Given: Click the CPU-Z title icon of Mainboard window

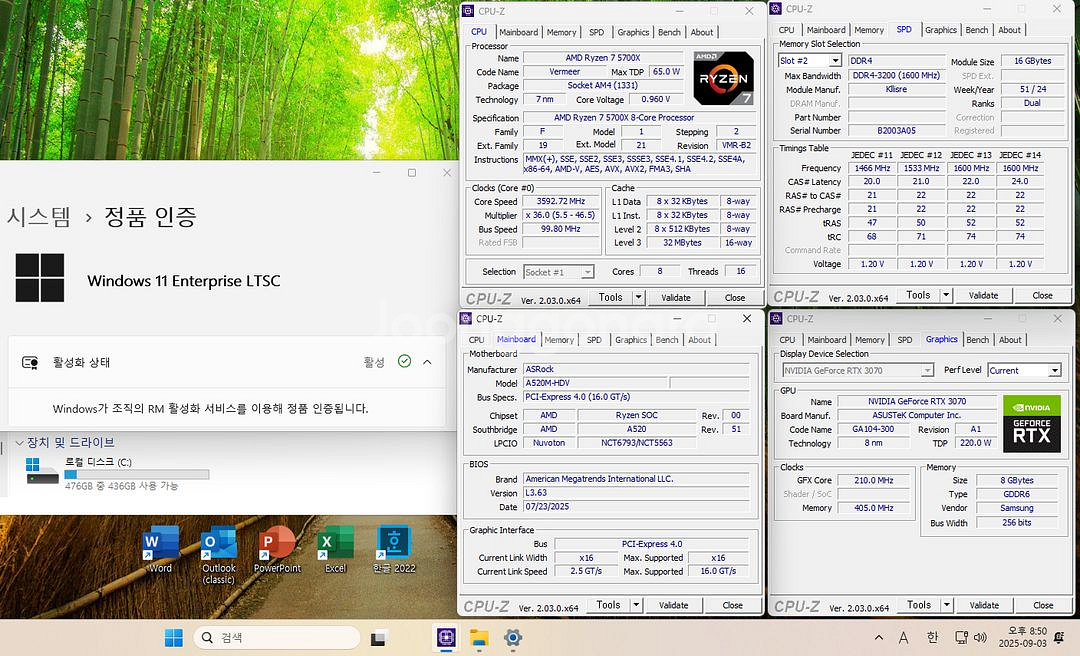Looking at the screenshot, I should coord(468,318).
